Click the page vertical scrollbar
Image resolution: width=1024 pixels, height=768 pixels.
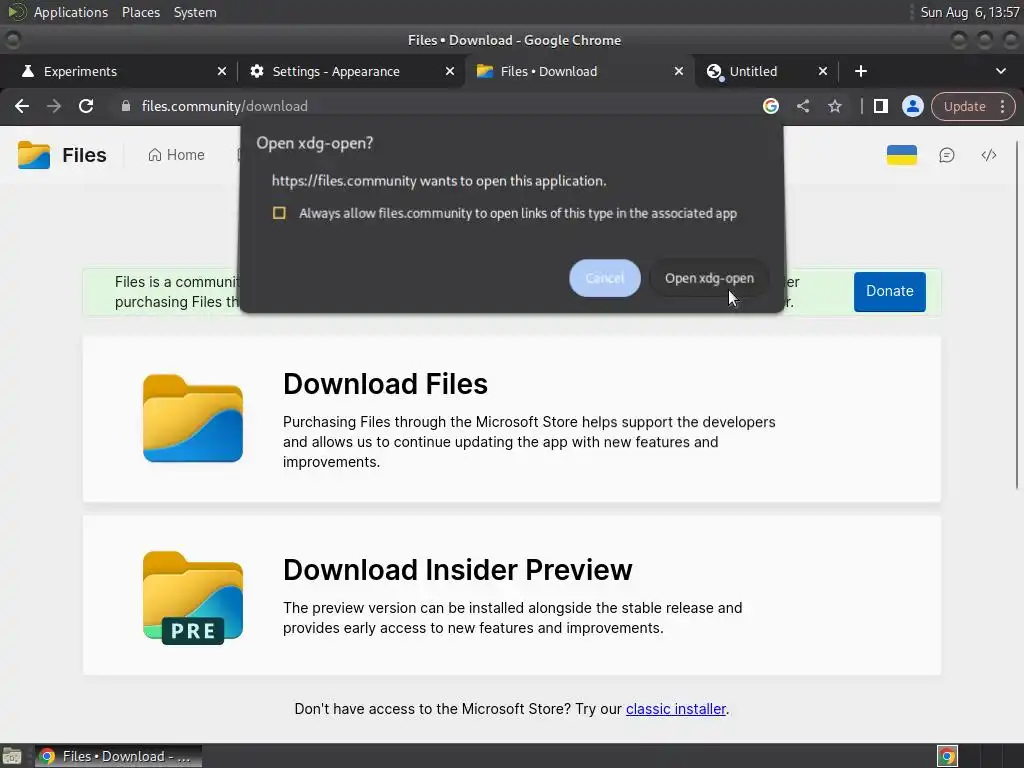[1017, 313]
